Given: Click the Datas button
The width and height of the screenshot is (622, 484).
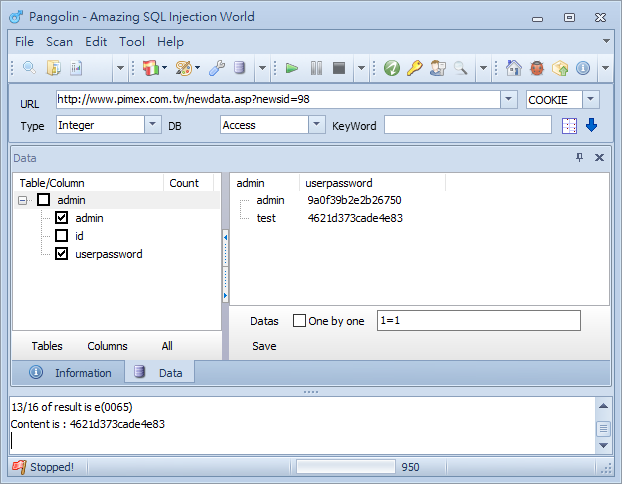Looking at the screenshot, I should 264,321.
